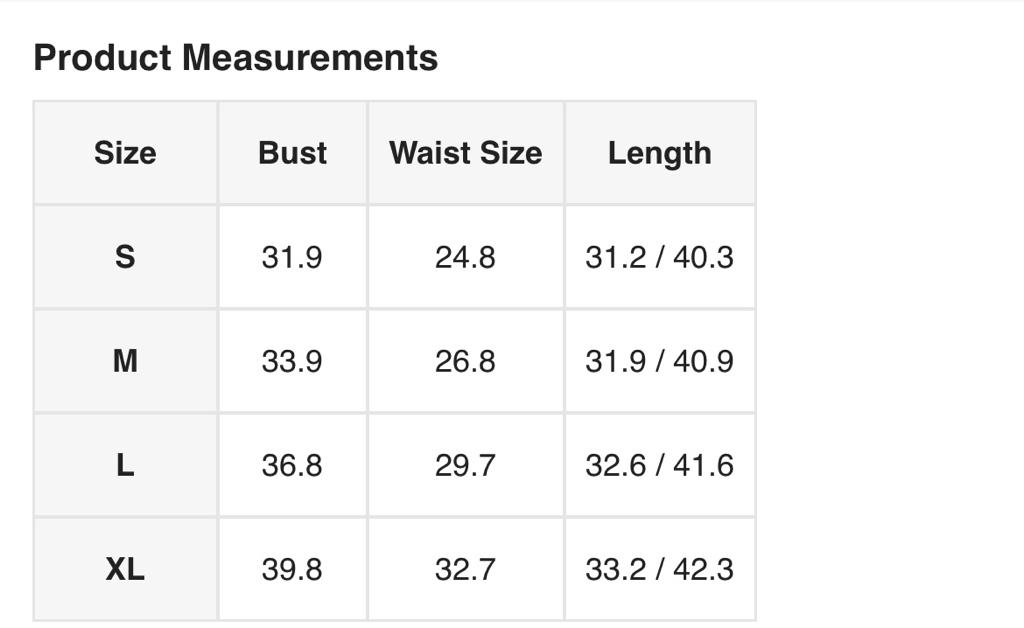1024x628 pixels.
Task: Select the waist value 32.7
Action: [465, 569]
